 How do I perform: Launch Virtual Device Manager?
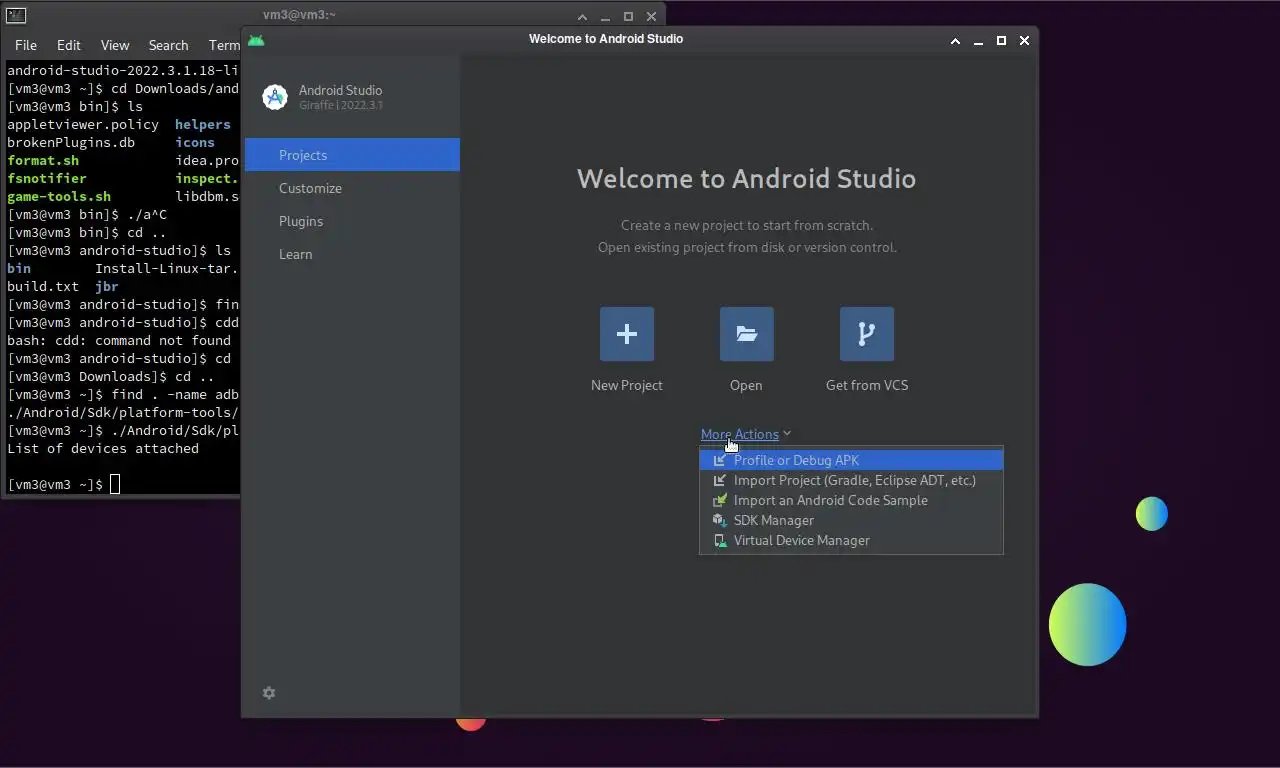pos(851,540)
